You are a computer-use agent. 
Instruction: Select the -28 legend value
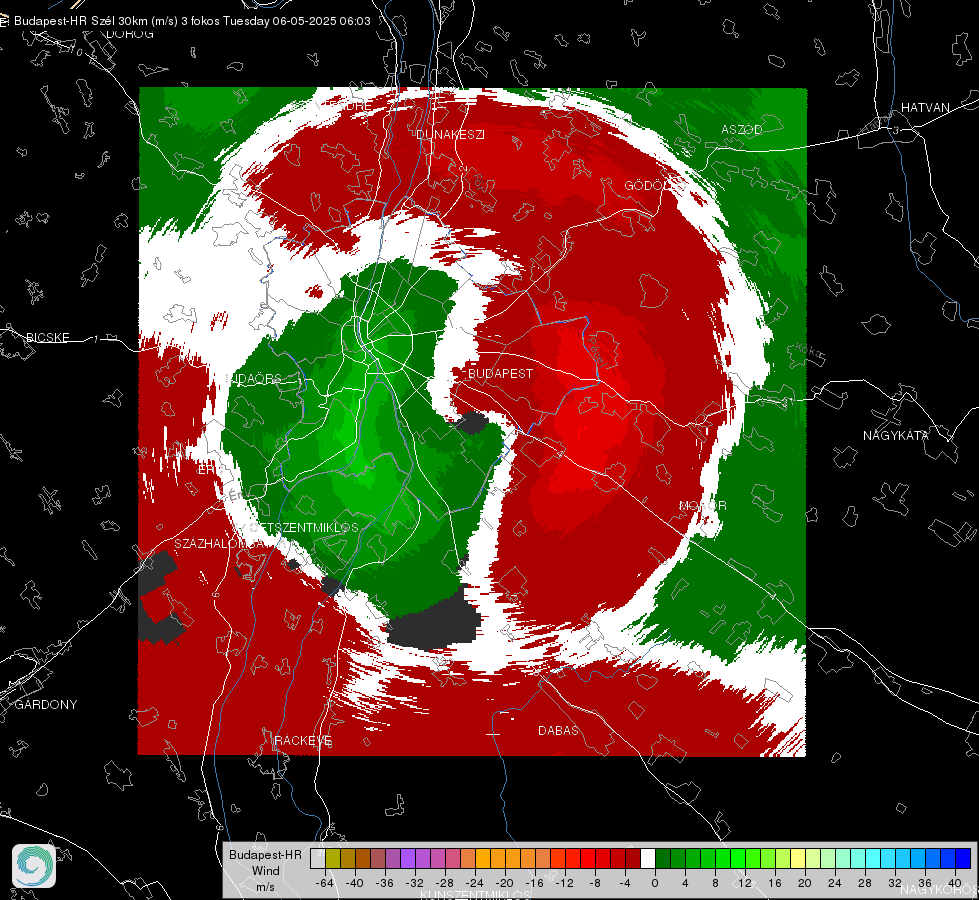pos(445,883)
